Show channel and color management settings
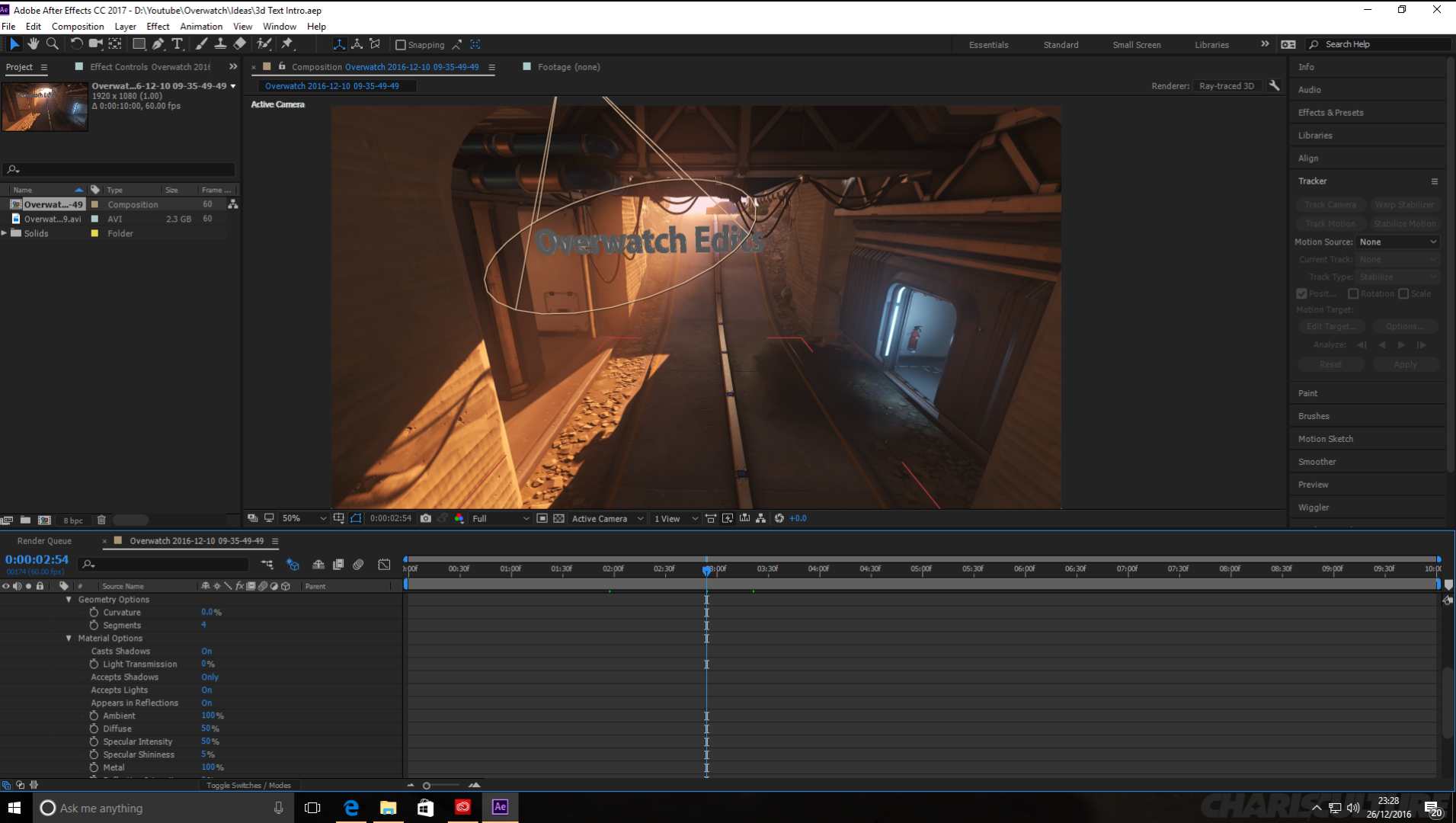The height and width of the screenshot is (823, 1456). (459, 518)
